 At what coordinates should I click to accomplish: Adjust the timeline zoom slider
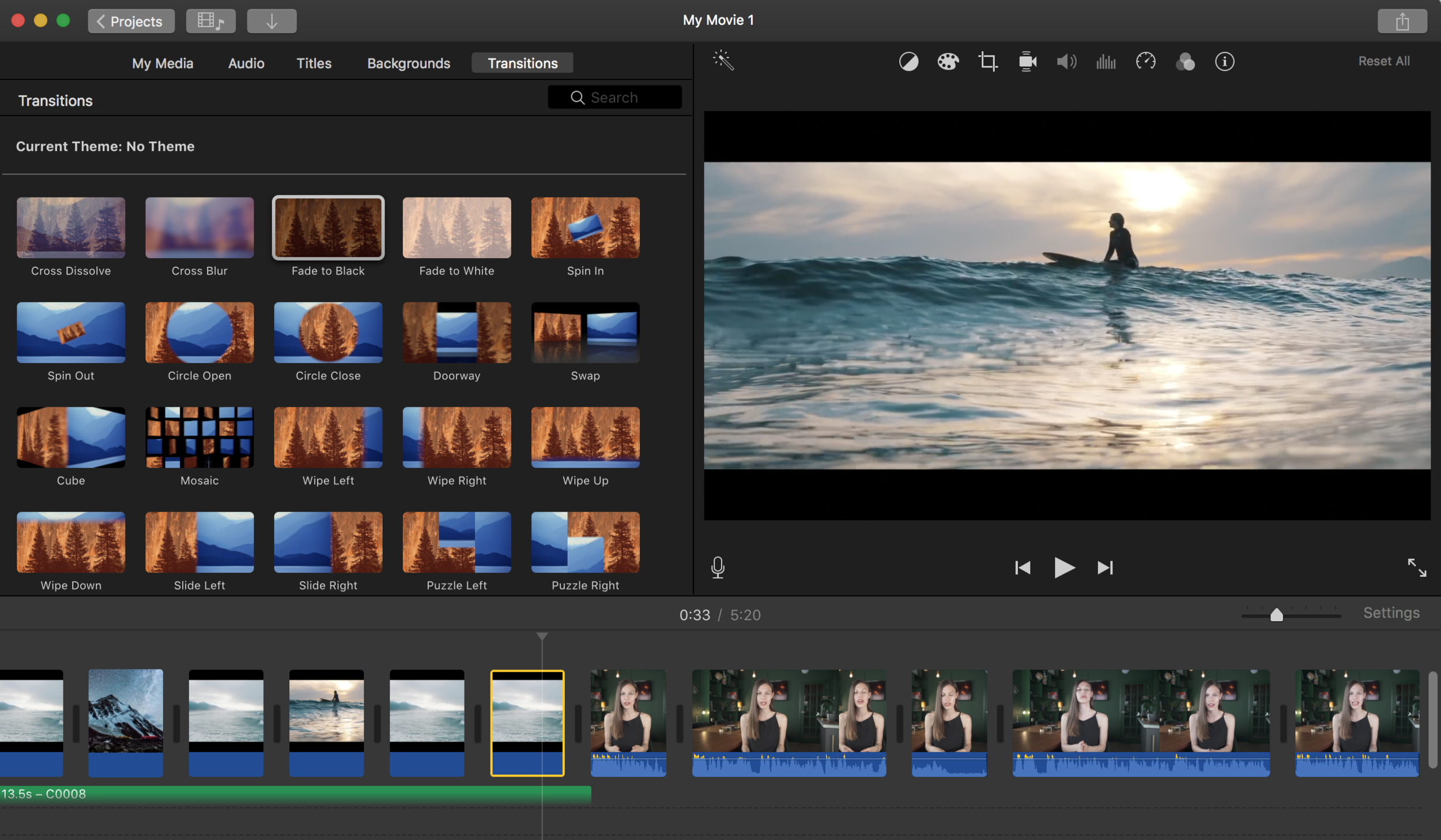(x=1276, y=615)
